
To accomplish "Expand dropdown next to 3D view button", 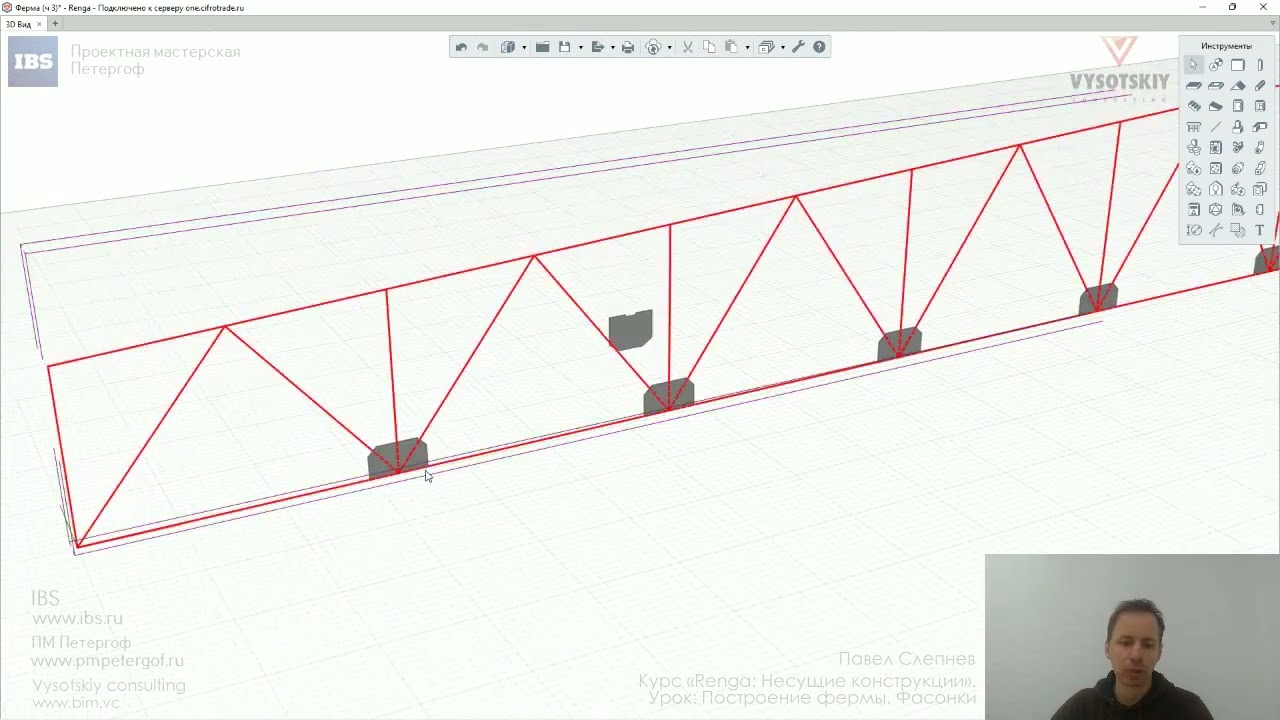I will tap(523, 47).
